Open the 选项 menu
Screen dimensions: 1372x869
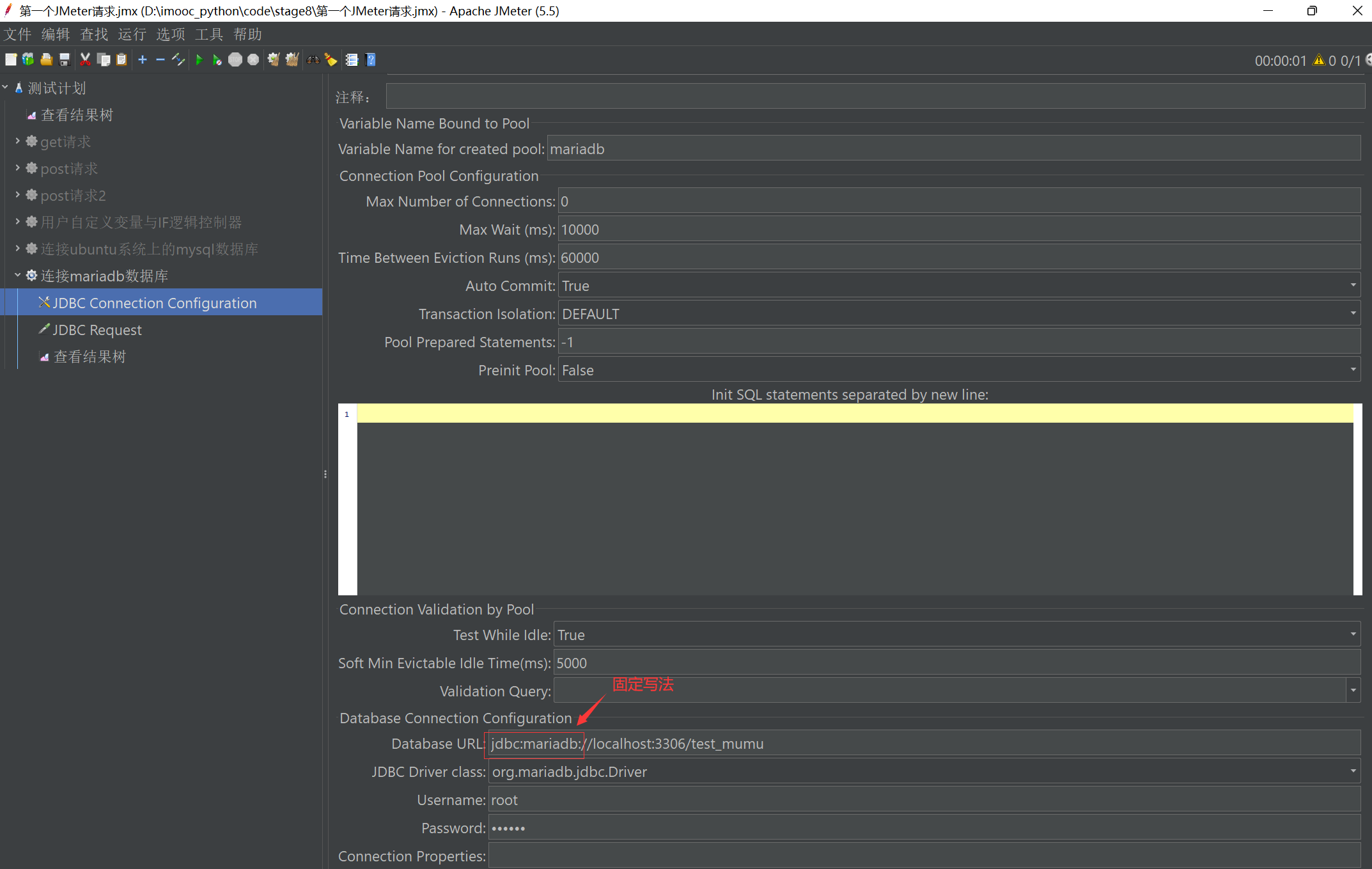pyautogui.click(x=170, y=35)
